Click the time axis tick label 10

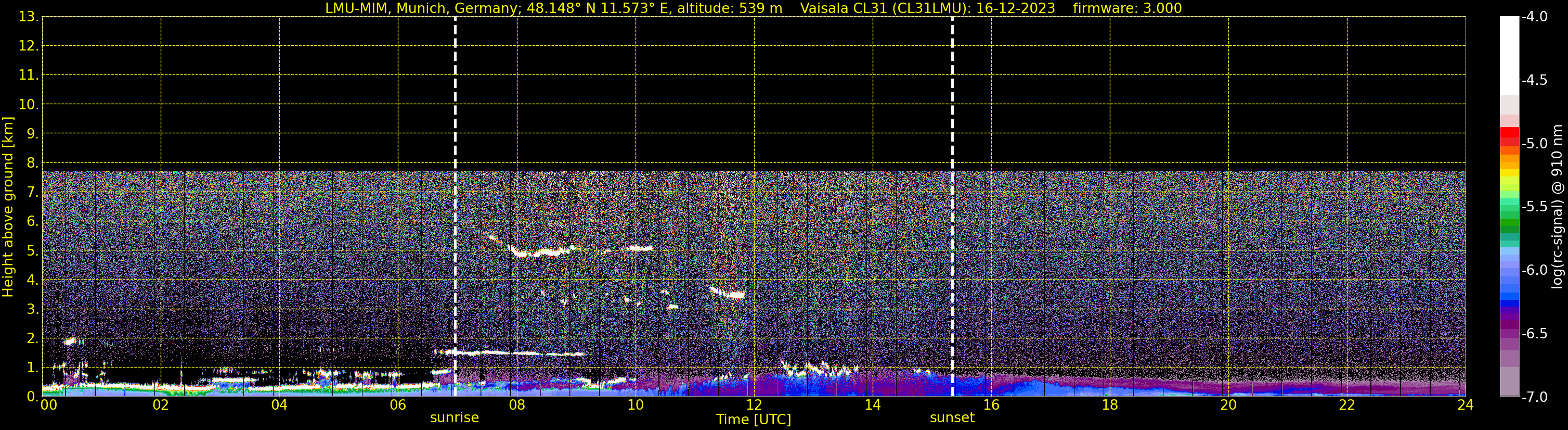[636, 405]
